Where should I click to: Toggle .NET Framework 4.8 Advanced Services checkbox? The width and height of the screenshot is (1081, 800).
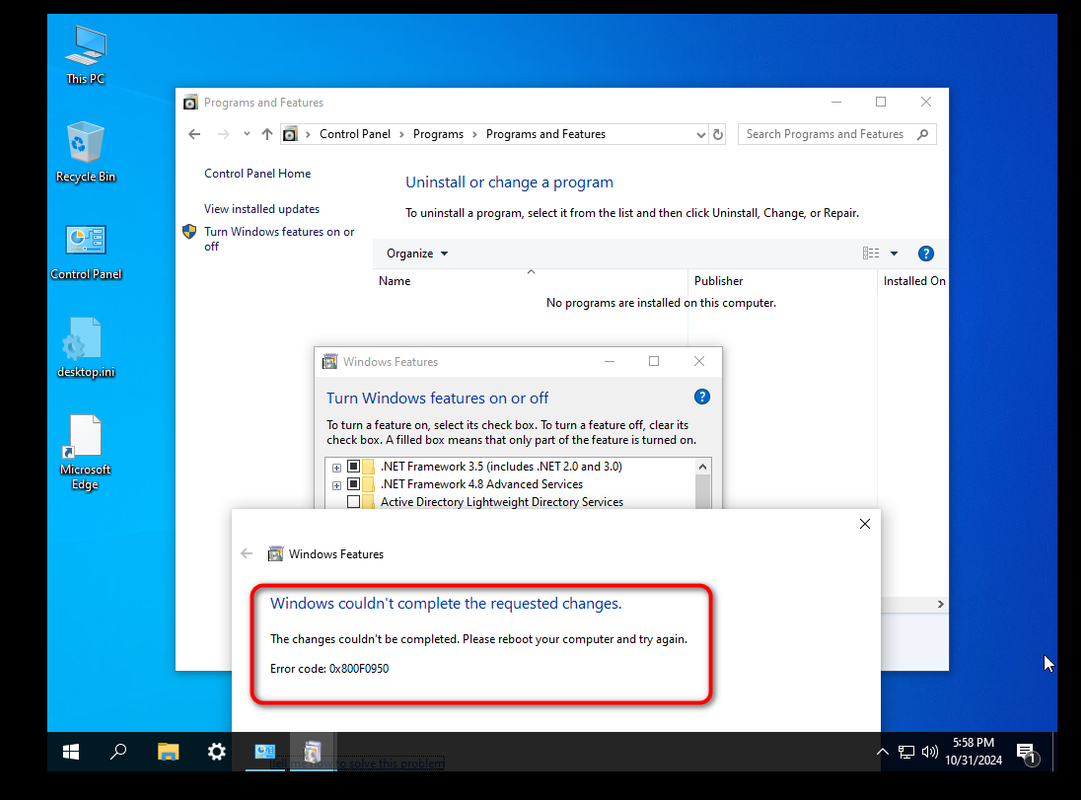point(353,484)
